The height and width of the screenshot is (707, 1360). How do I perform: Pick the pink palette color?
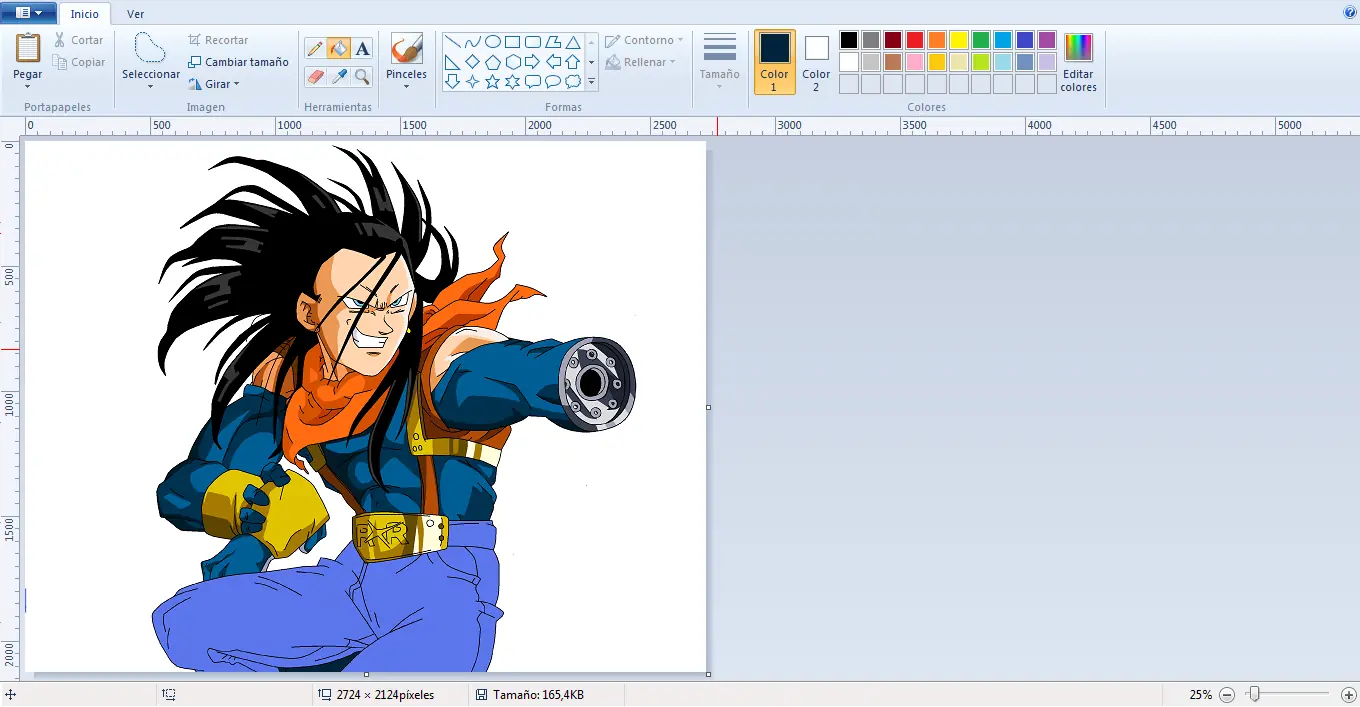click(x=915, y=62)
